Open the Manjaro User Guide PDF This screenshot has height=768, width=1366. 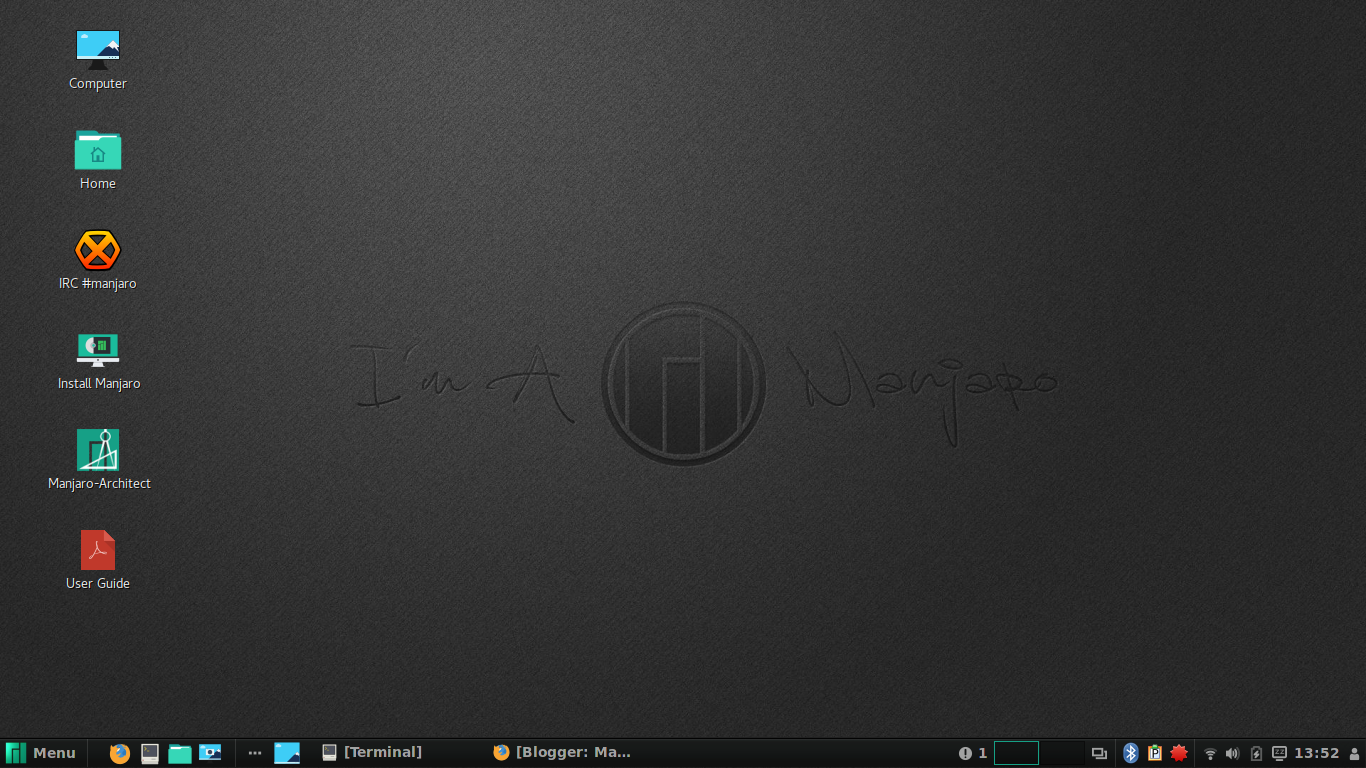pos(97,549)
